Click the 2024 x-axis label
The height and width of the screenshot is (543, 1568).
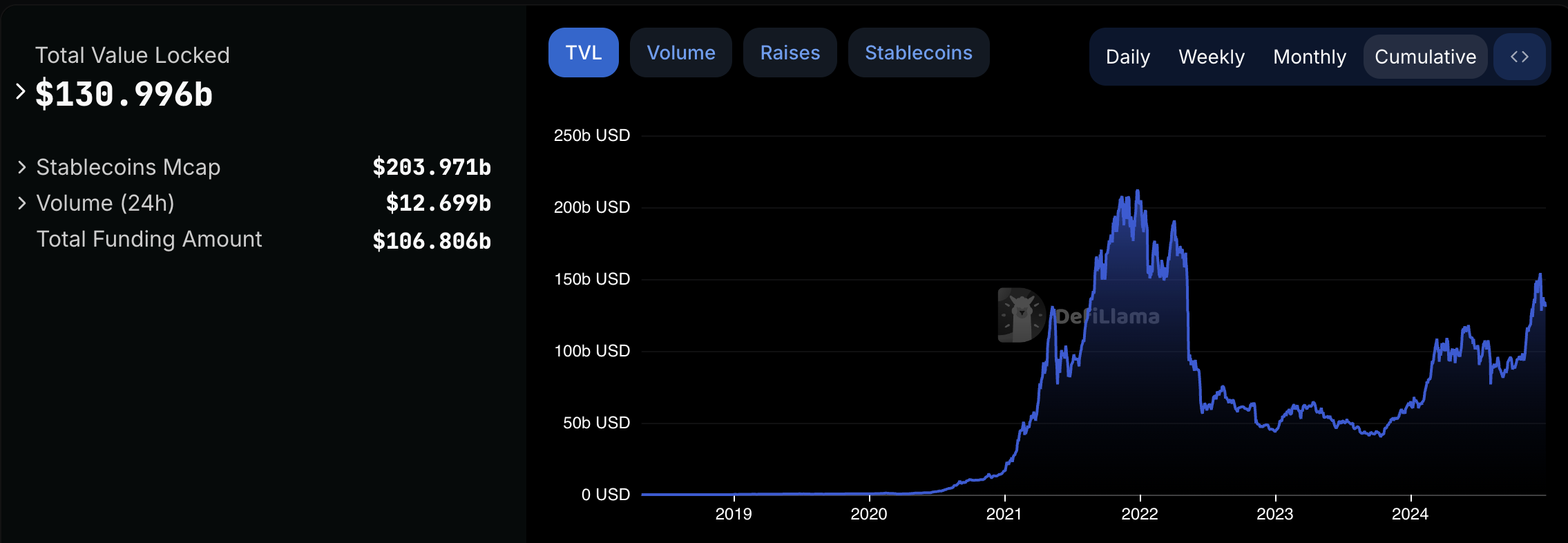point(1410,514)
